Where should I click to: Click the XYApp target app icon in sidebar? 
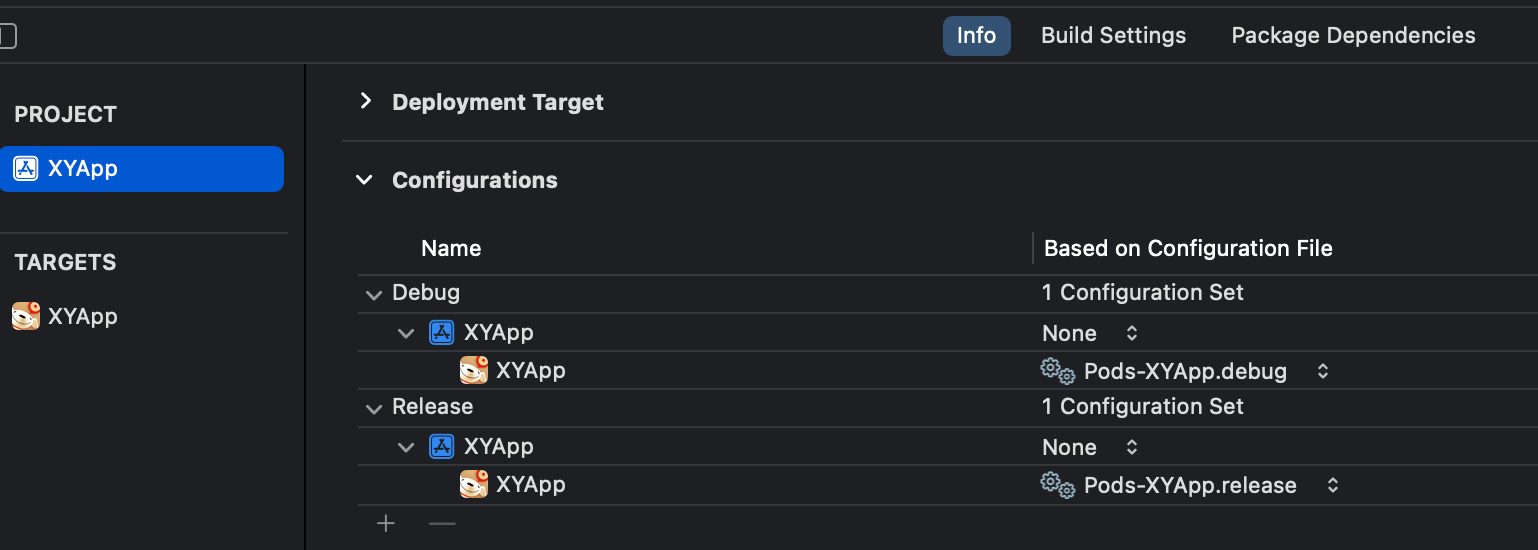pos(25,316)
